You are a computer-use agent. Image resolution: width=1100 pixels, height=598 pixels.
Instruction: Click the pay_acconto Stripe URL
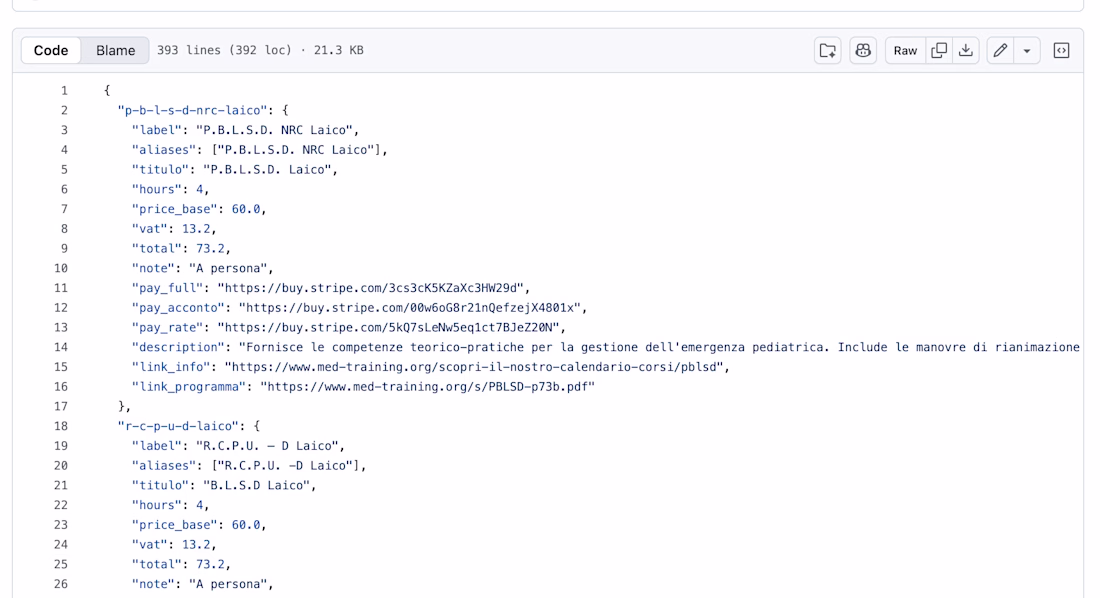click(x=410, y=307)
